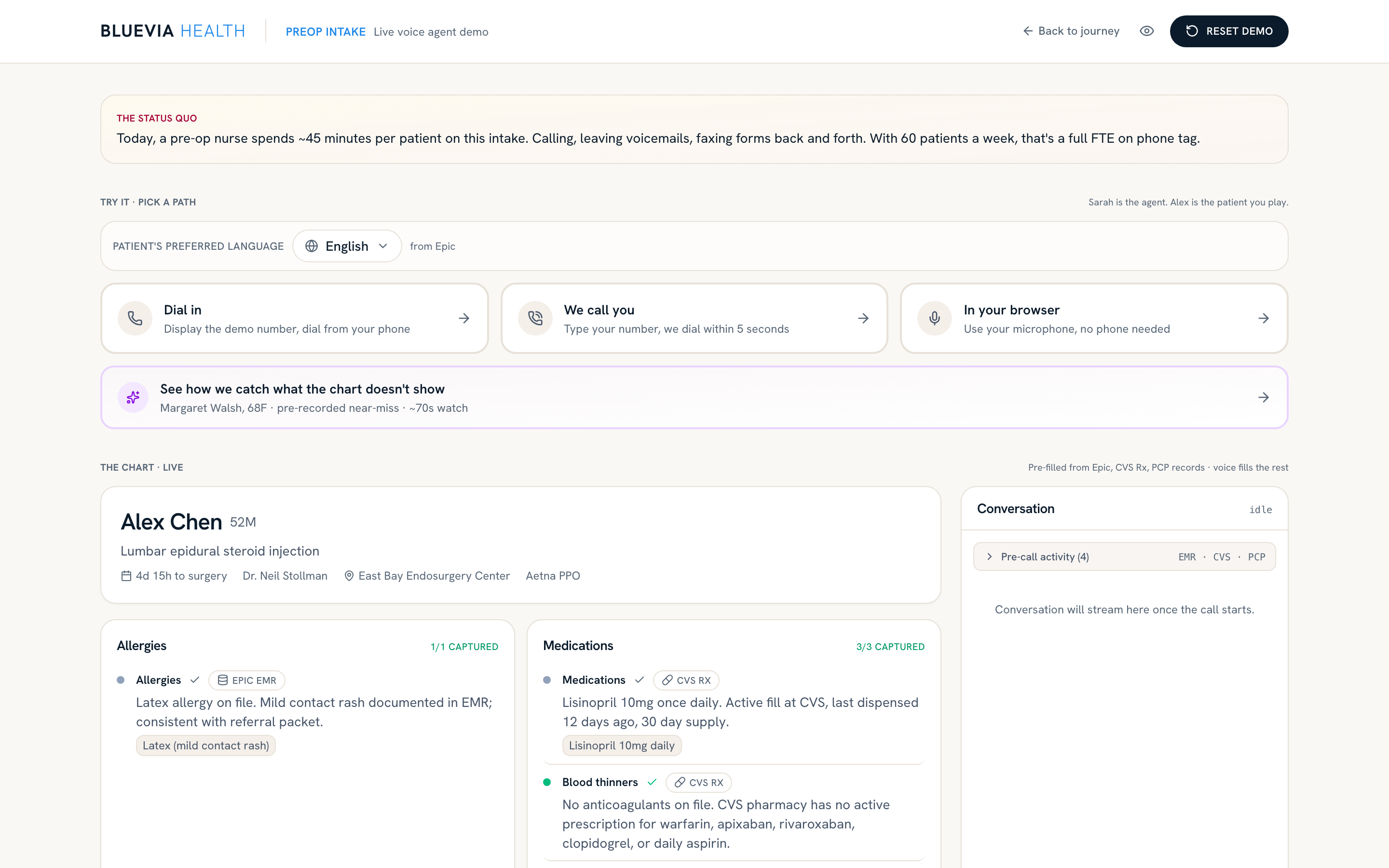Click the arrow on Margaret Walsh card

click(1263, 397)
